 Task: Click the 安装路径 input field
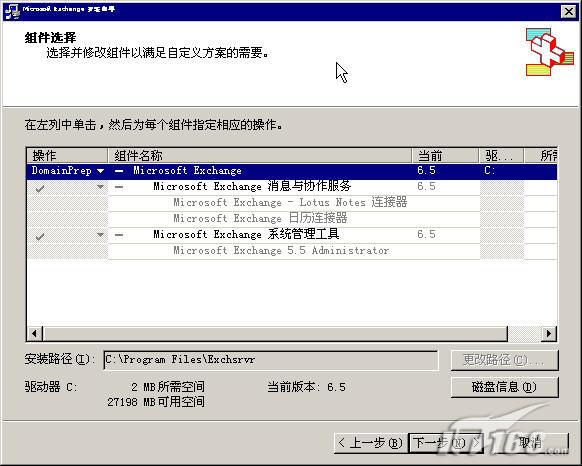(x=271, y=360)
